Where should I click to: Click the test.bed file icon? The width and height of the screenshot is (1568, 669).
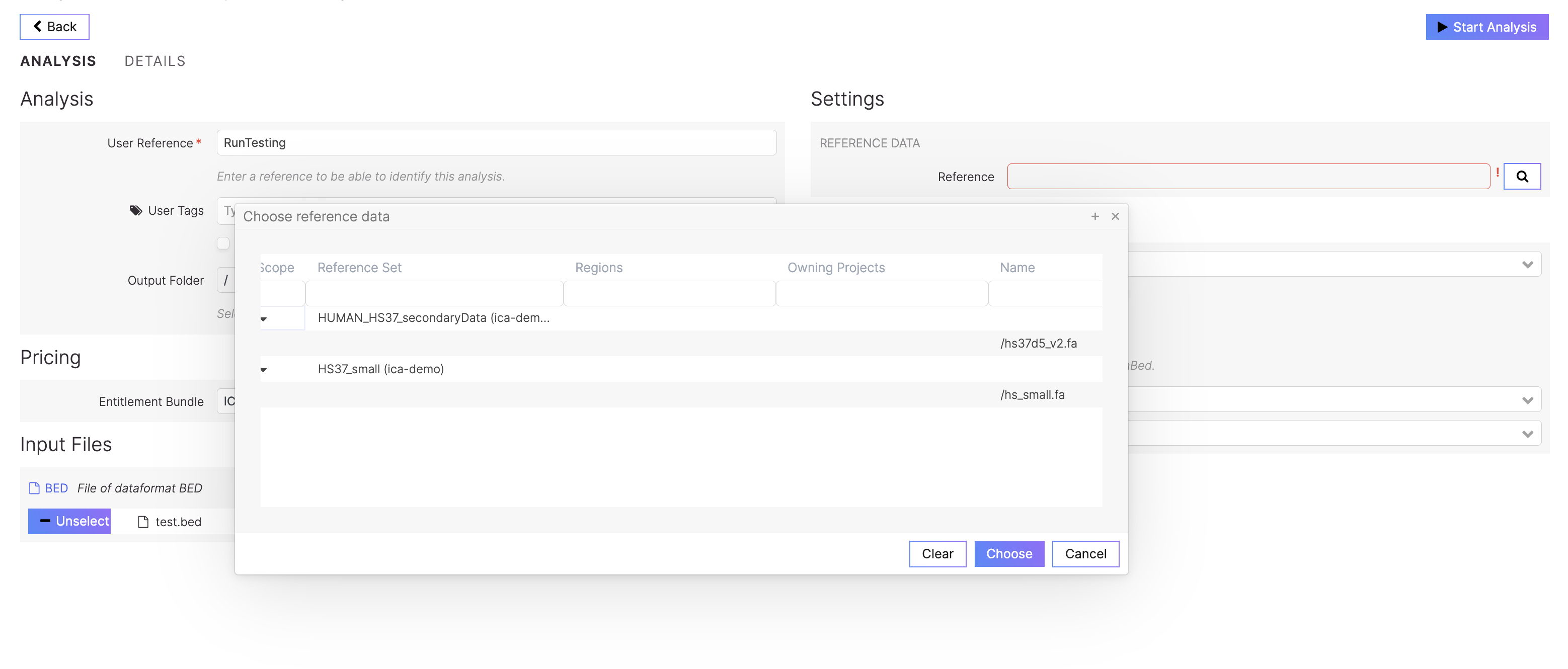pyautogui.click(x=143, y=522)
